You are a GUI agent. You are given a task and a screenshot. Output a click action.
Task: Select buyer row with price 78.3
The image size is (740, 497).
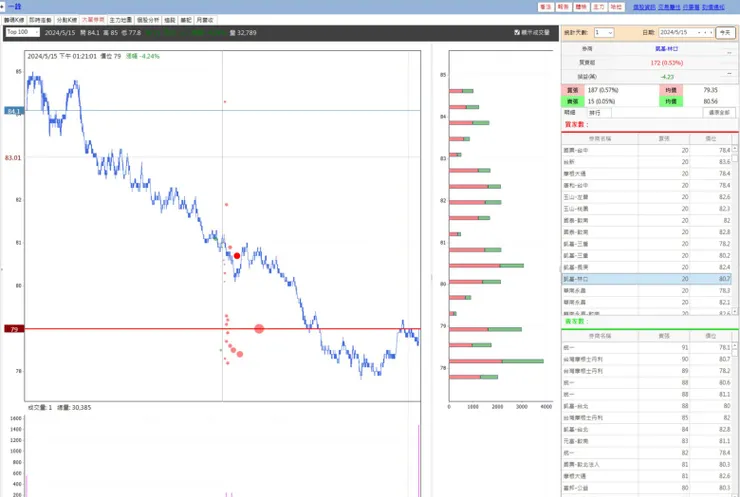click(647, 290)
